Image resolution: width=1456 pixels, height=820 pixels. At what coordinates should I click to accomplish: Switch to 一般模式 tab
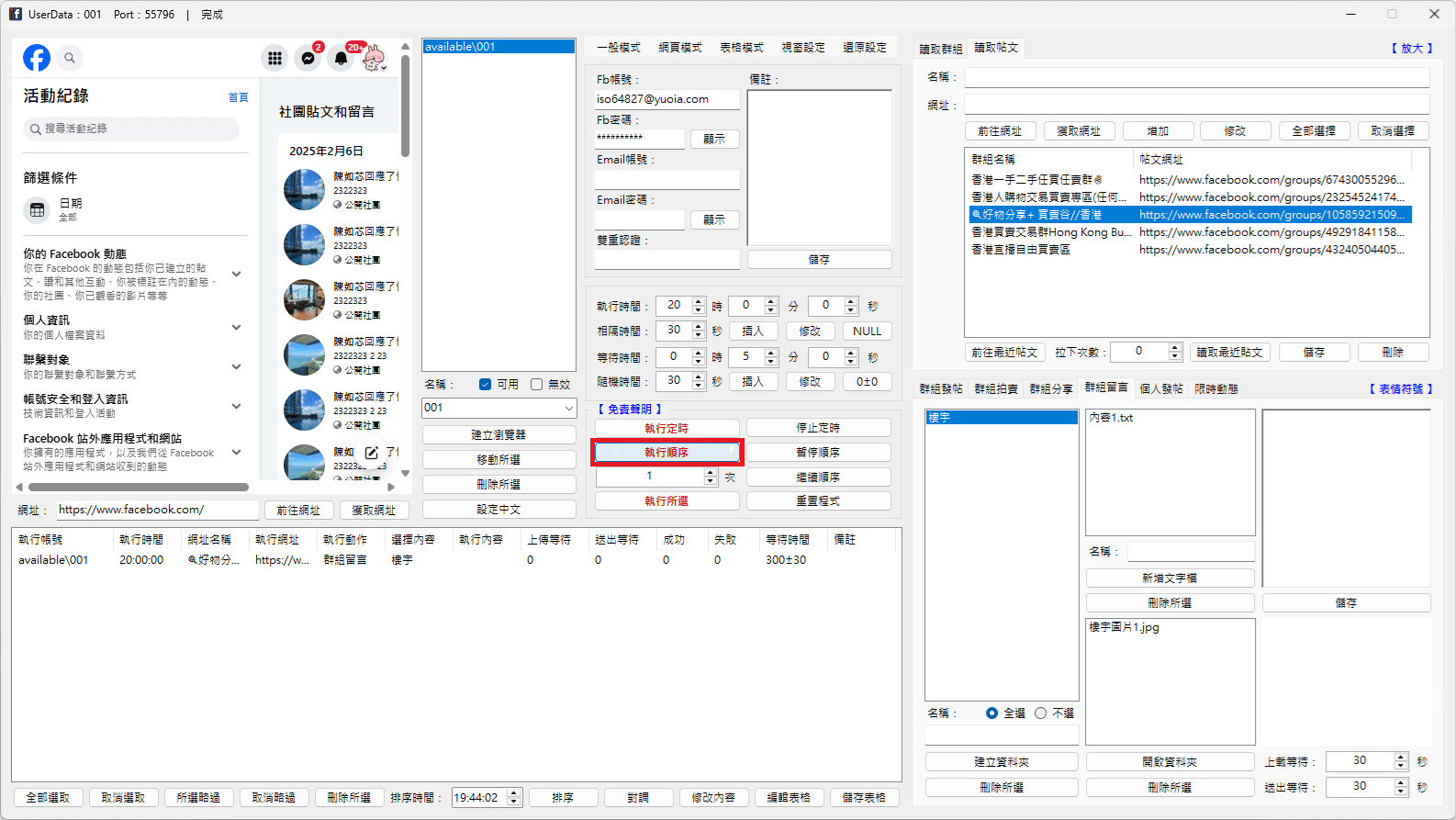(x=619, y=48)
